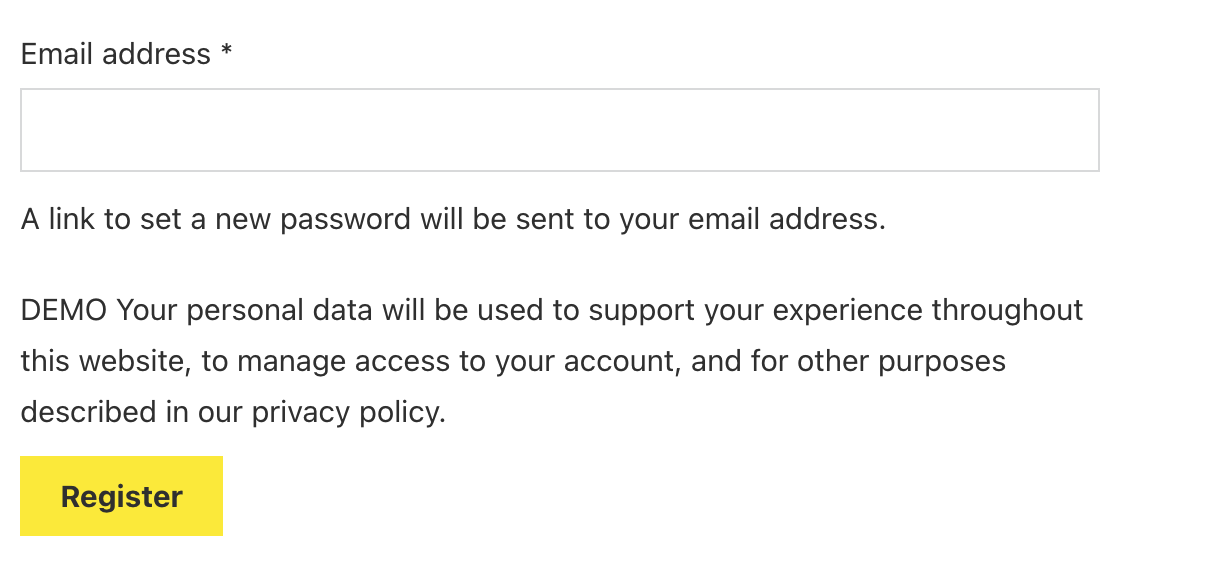Click the "Email address" field label
Image resolution: width=1232 pixels, height=580 pixels.
(x=115, y=54)
